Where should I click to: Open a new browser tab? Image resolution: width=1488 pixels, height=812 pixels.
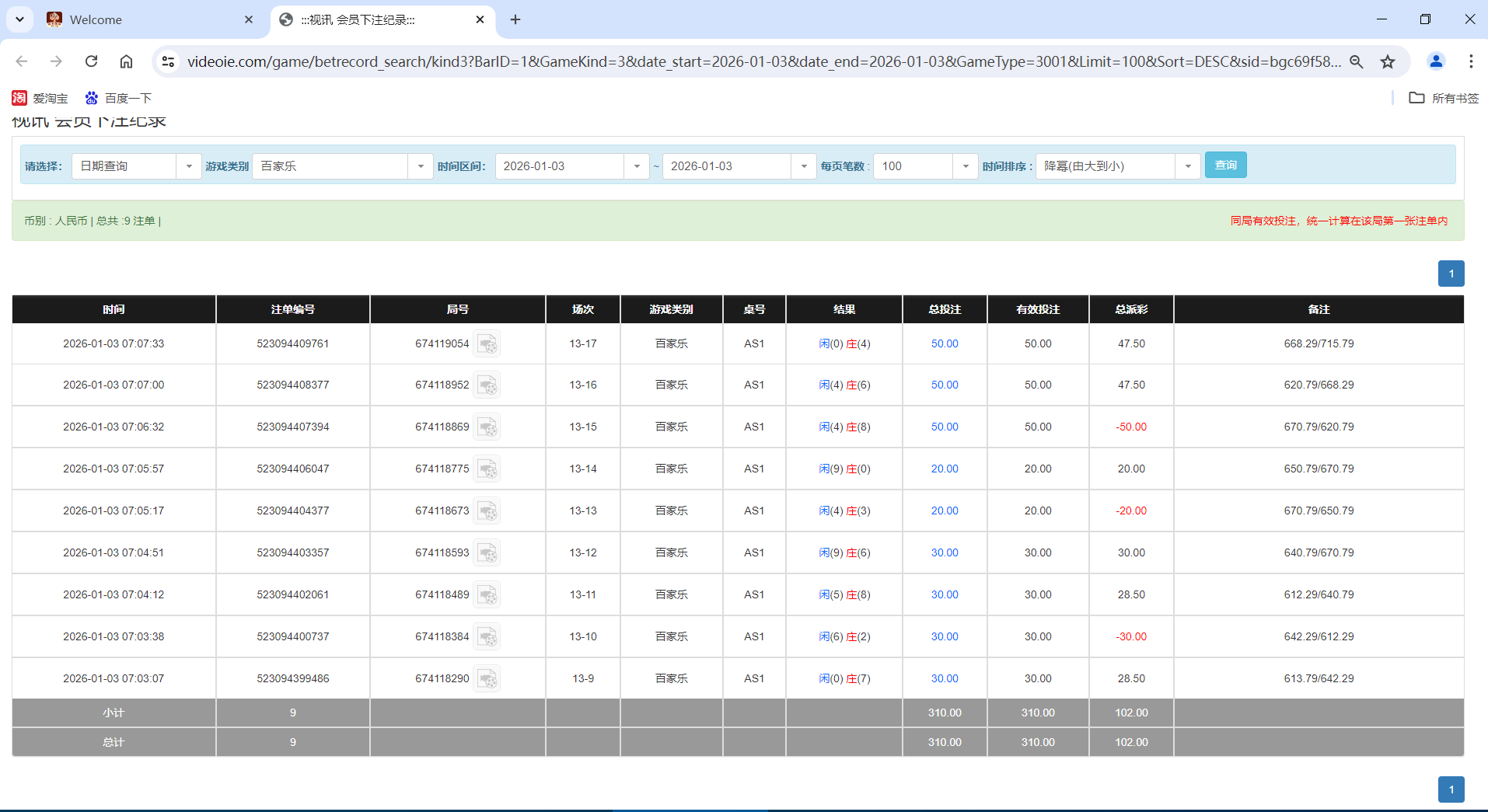click(x=515, y=19)
